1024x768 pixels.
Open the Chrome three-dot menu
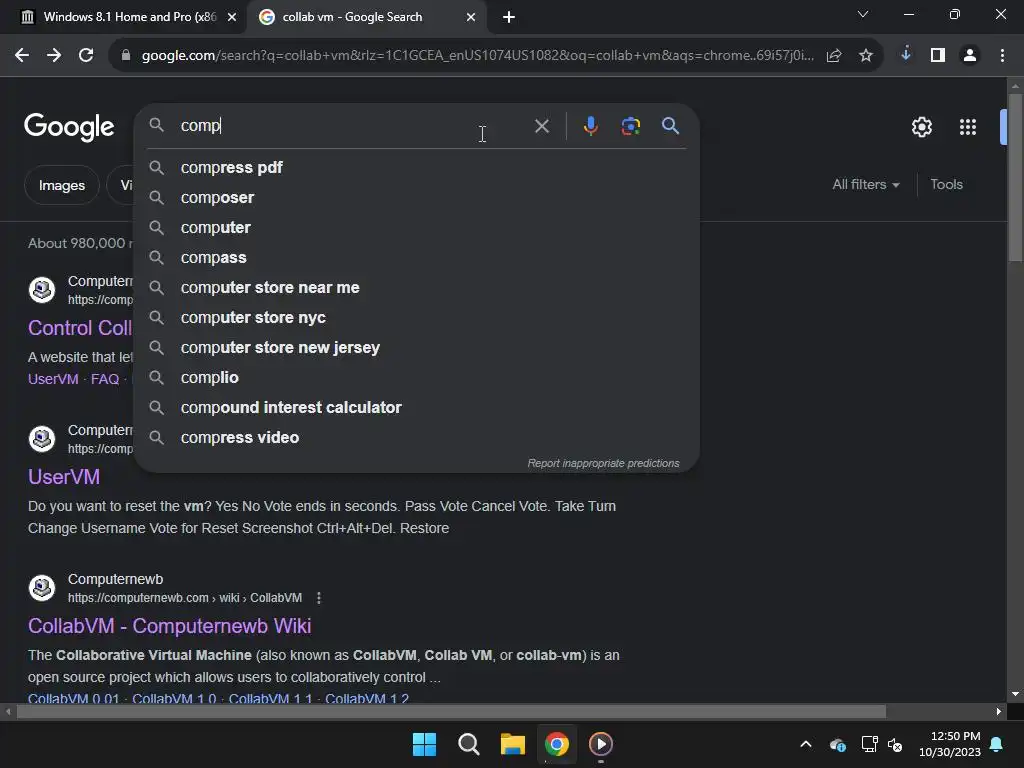1002,56
